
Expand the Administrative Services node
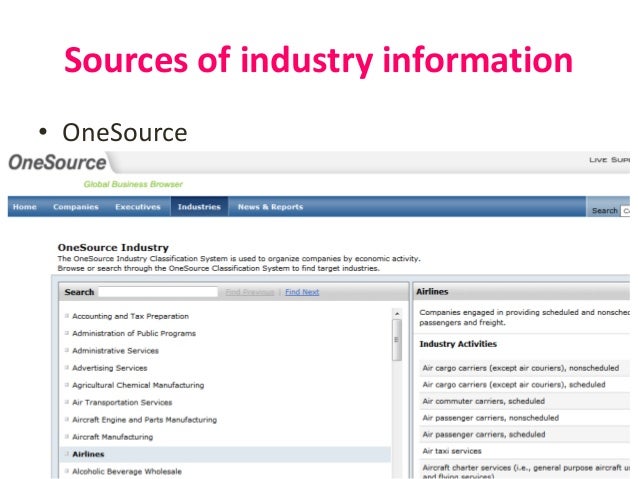coord(67,350)
